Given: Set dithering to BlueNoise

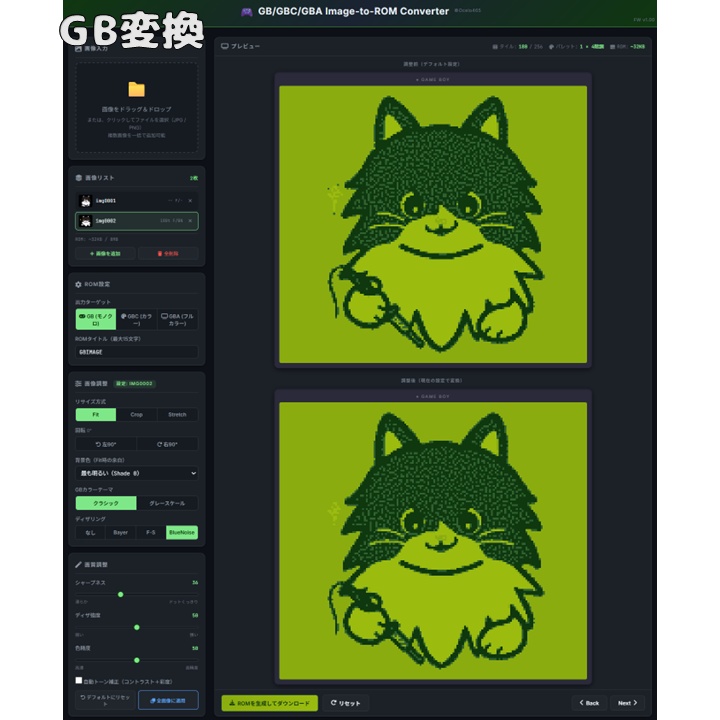Looking at the screenshot, I should 182,533.
